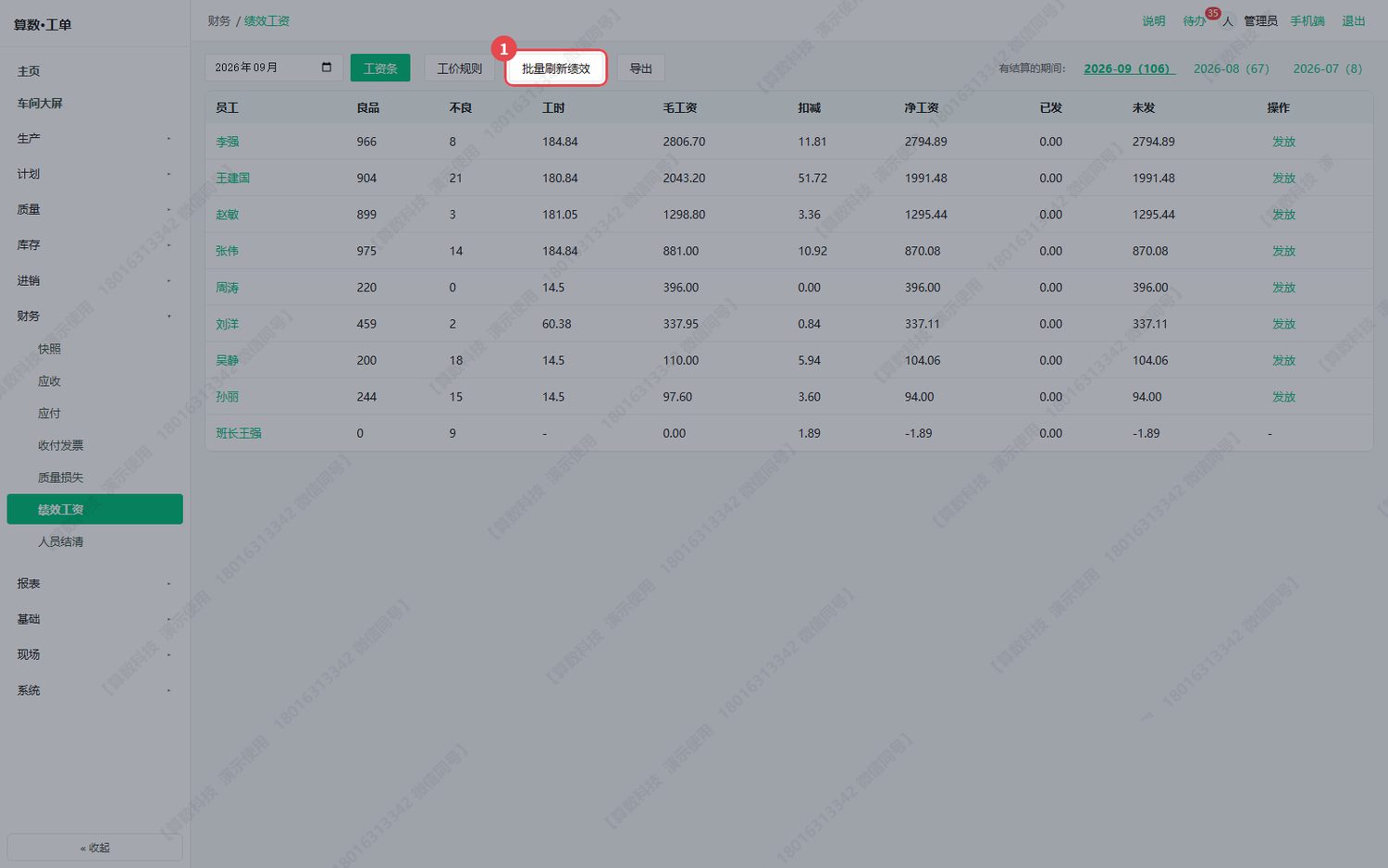Open 车间大屏 from the sidebar
1388x868 pixels.
click(x=94, y=104)
